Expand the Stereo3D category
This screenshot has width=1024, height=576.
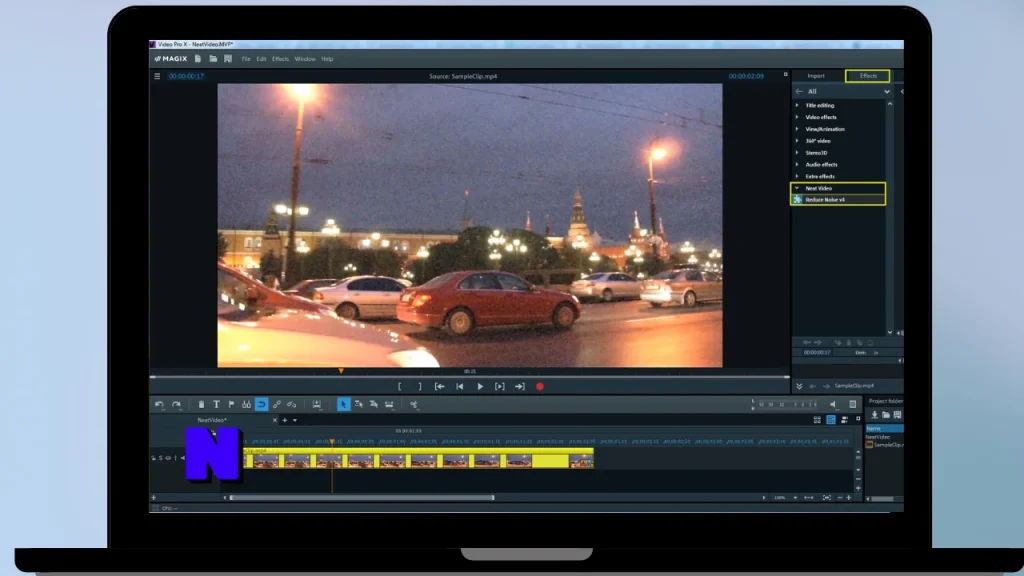[x=797, y=152]
